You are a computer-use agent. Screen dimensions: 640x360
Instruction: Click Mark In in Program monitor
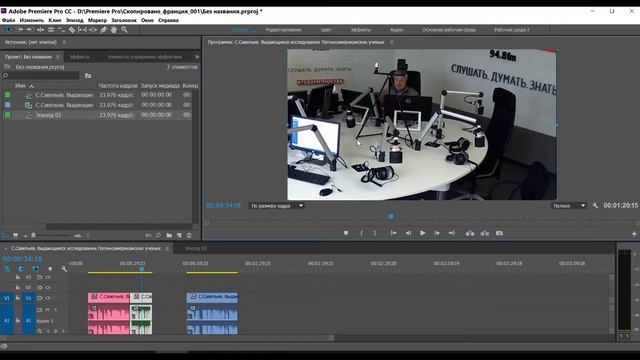tap(361, 233)
